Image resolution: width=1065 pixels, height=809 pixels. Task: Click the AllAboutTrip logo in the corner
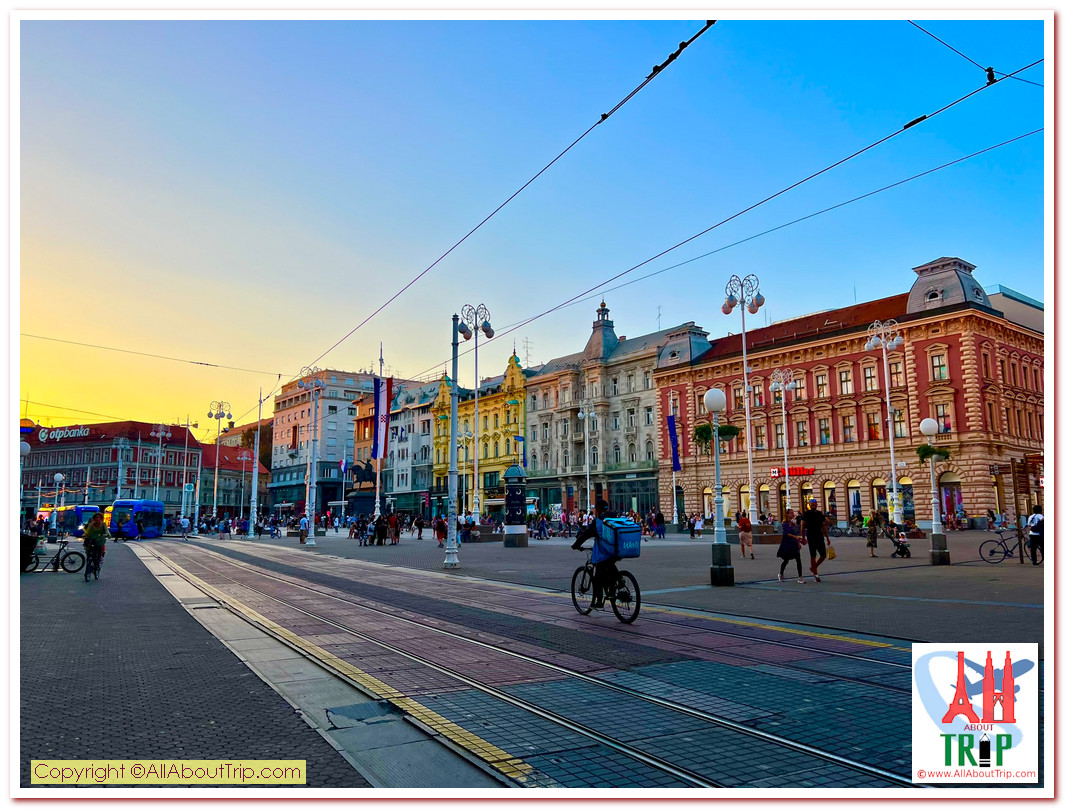coord(975,711)
